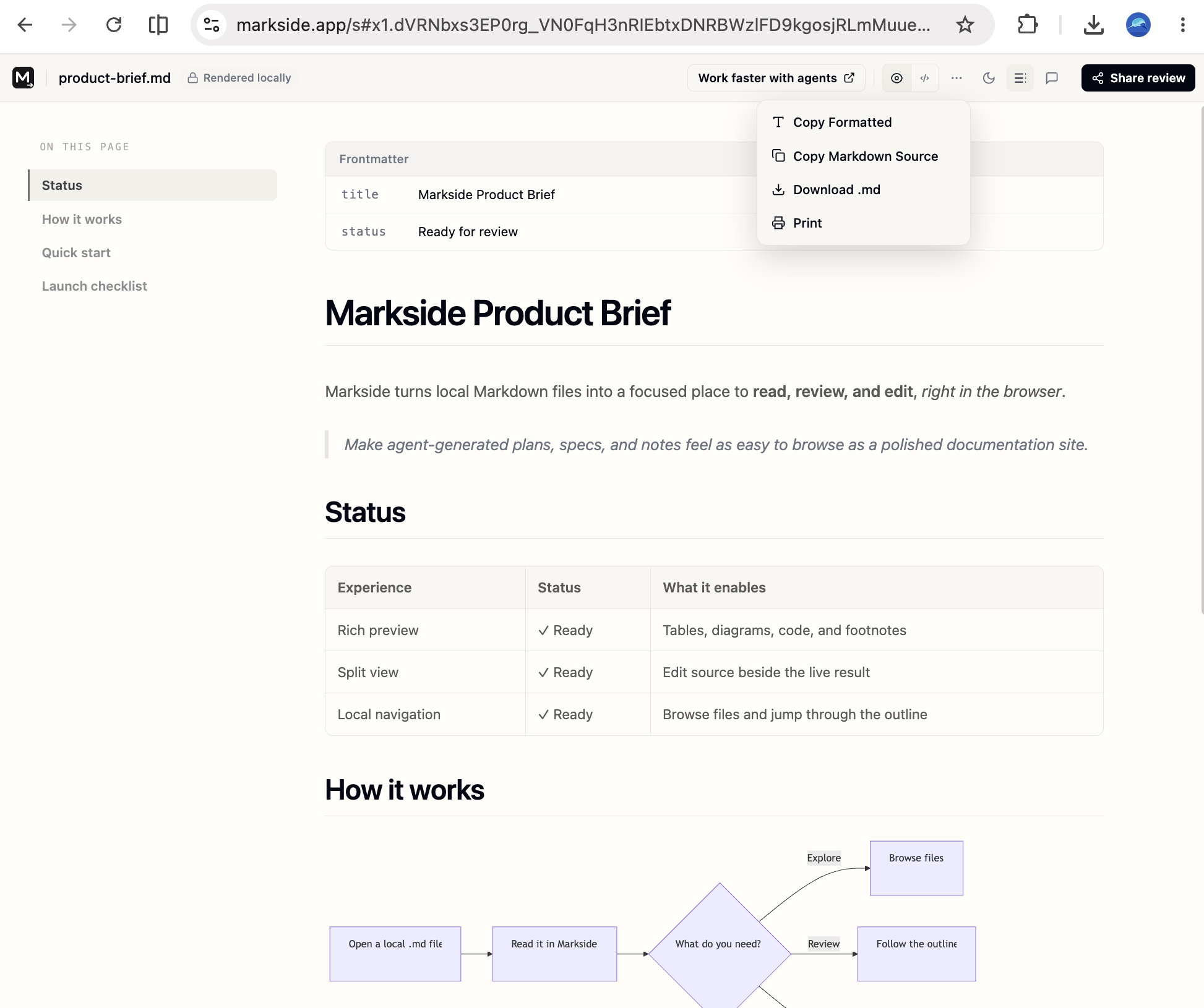Open the more options ellipsis menu
The width and height of the screenshot is (1204, 1008).
957,78
